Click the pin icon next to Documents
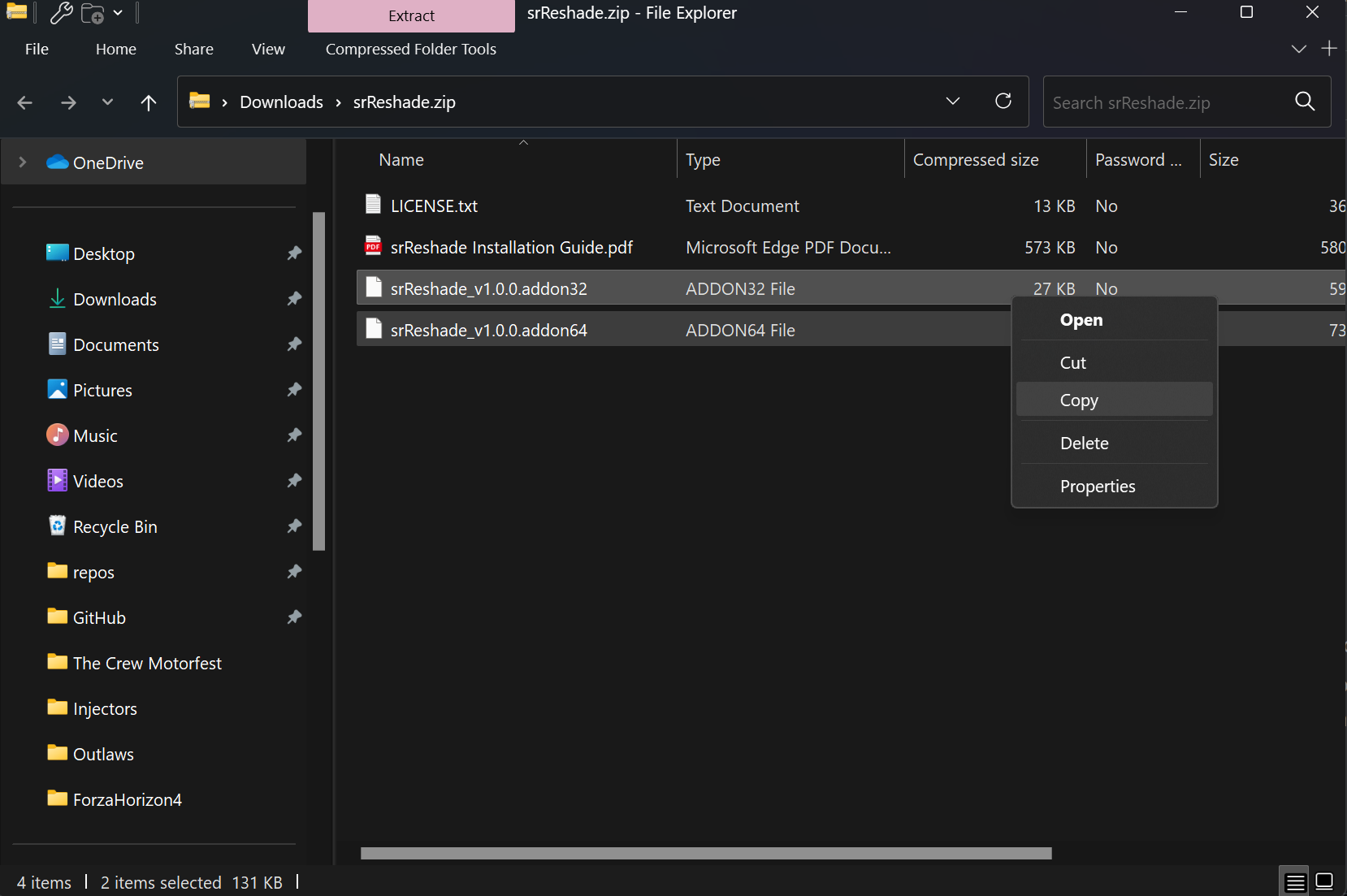This screenshot has height=896, width=1347. point(294,344)
